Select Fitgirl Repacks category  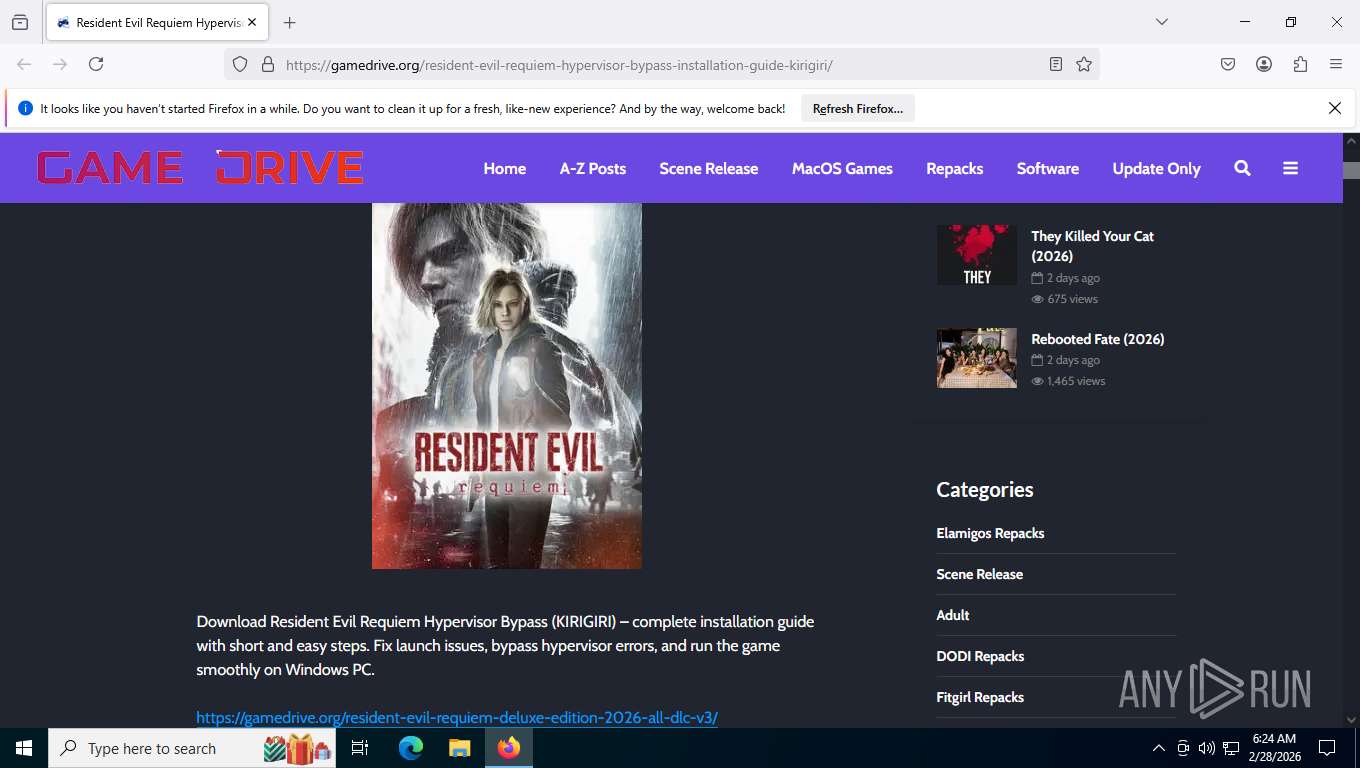click(x=980, y=697)
